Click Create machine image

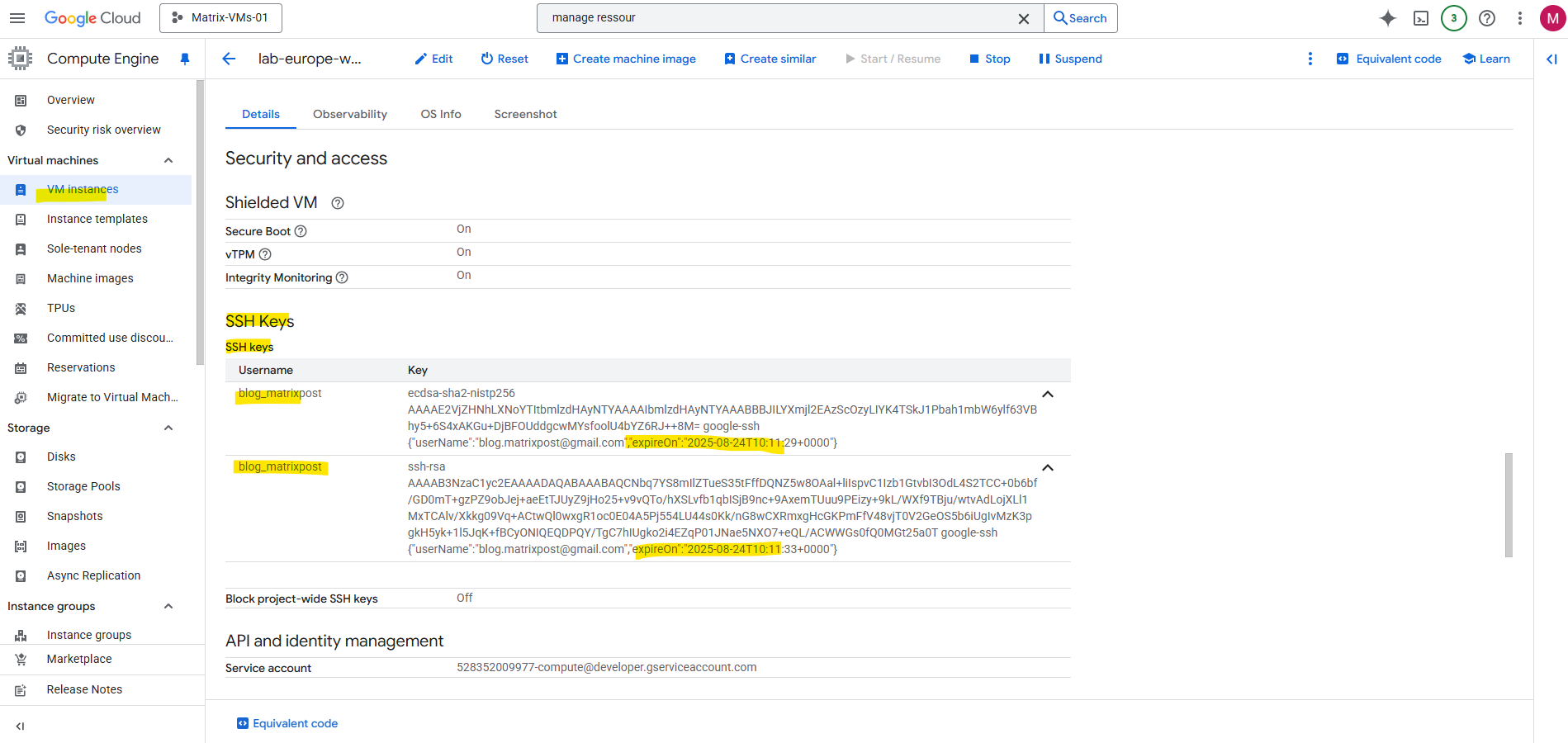[626, 59]
